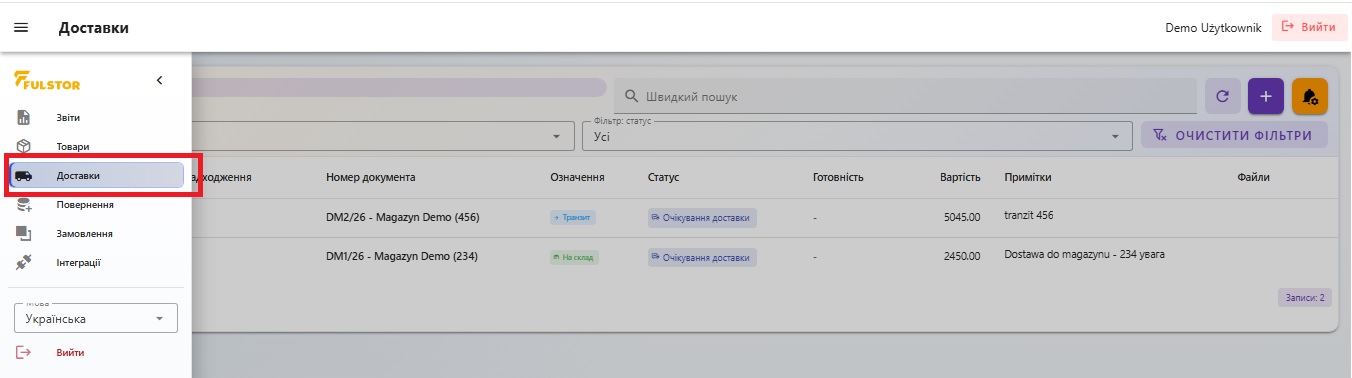Click the sidebar logout arrow icon
Image resolution: width=1352 pixels, height=378 pixels.
[x=24, y=353]
